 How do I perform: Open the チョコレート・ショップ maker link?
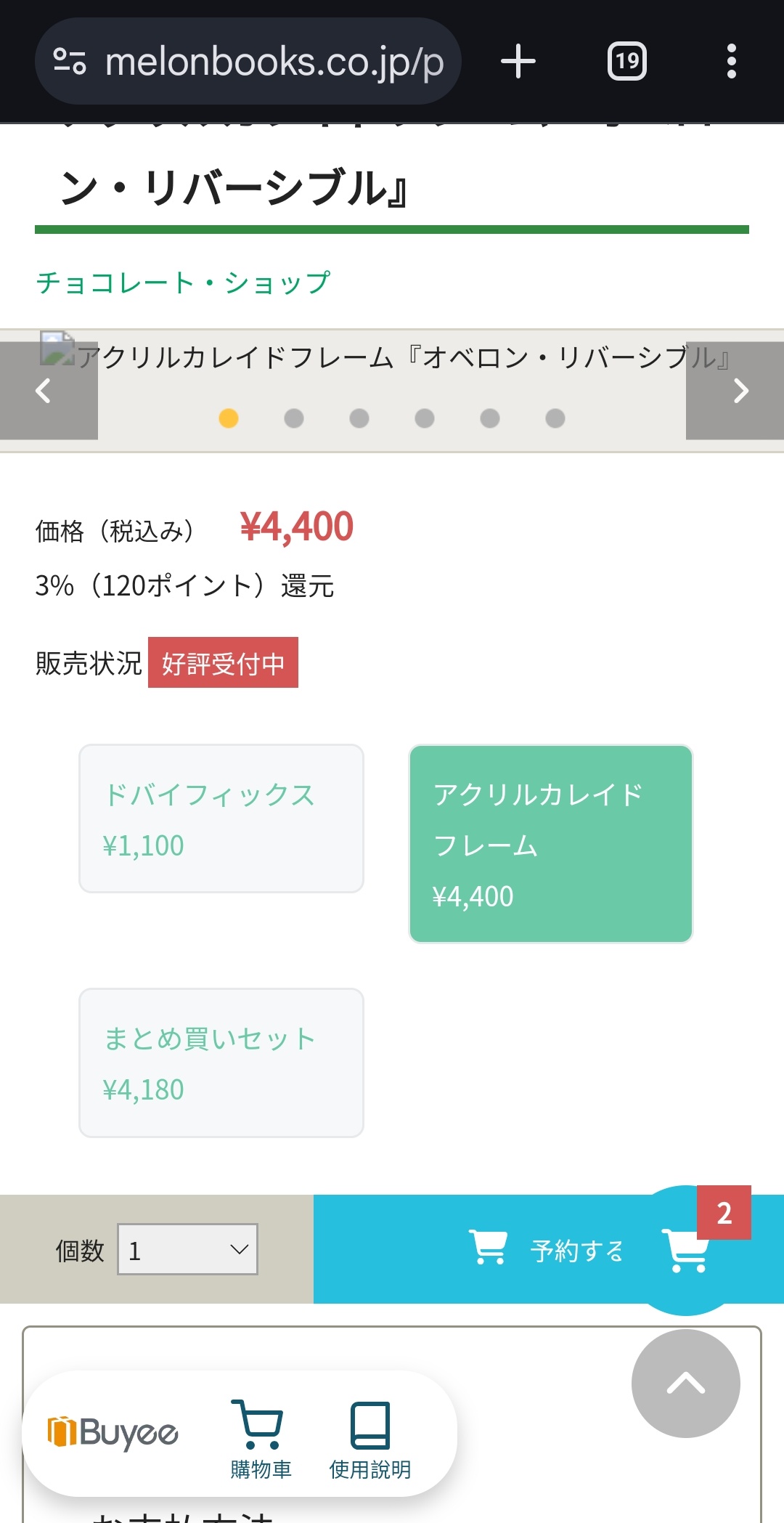(x=184, y=283)
